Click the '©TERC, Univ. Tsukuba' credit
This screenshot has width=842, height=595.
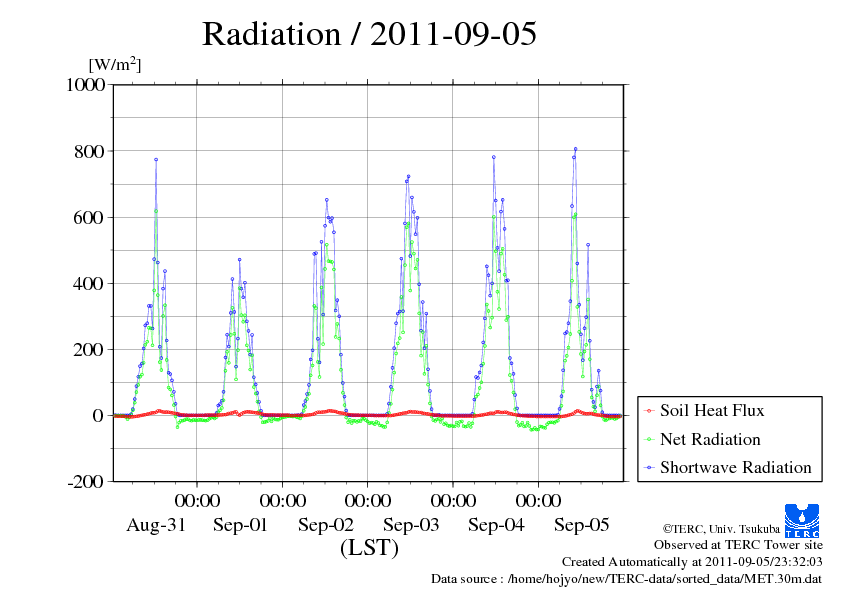721,529
